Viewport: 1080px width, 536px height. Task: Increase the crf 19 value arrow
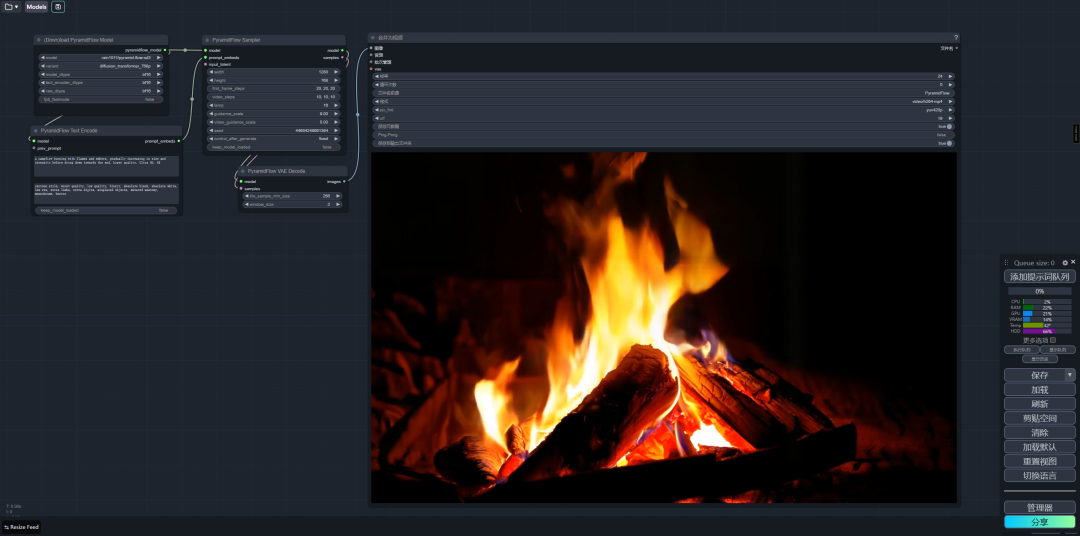[x=951, y=118]
